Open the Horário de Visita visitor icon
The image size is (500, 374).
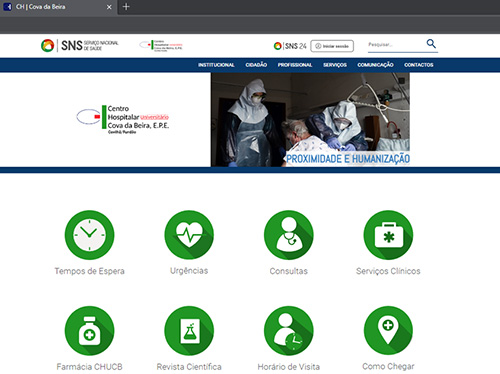[289, 331]
